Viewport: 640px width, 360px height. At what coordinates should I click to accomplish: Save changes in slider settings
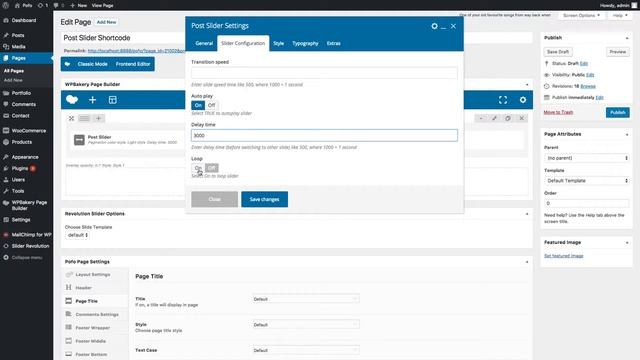click(264, 199)
